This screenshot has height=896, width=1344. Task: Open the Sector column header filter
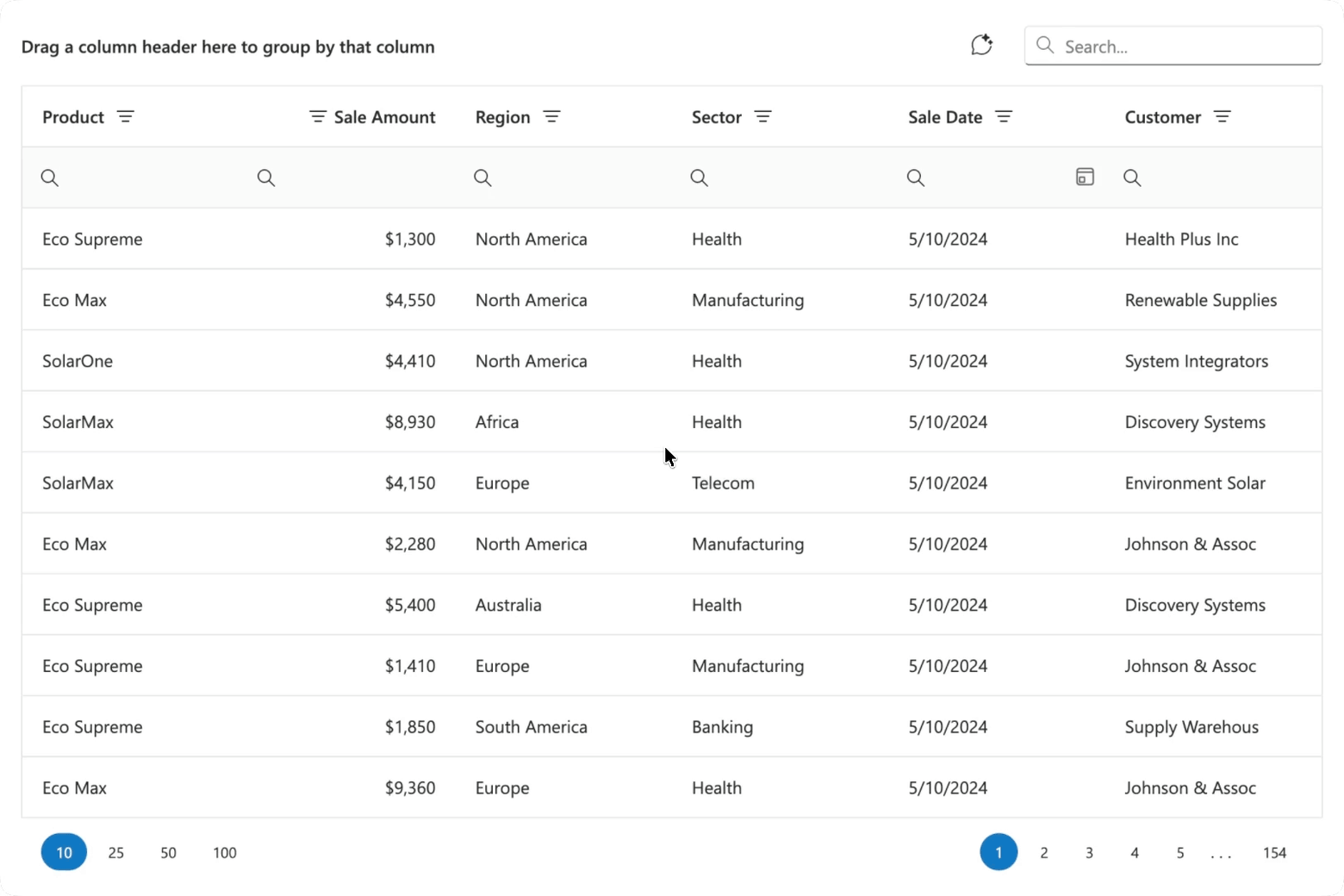coord(763,116)
